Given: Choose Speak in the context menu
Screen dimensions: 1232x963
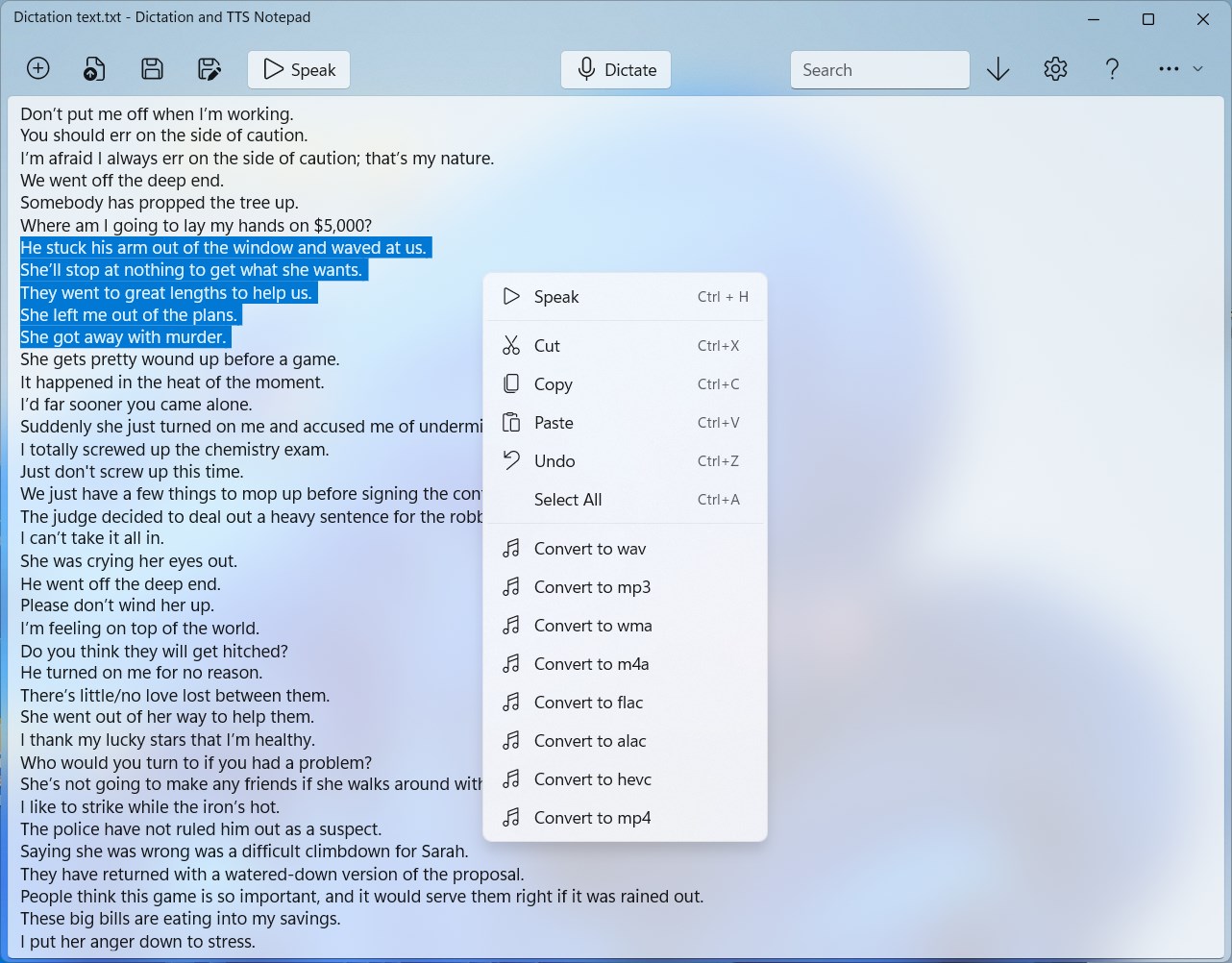Looking at the screenshot, I should [x=625, y=297].
